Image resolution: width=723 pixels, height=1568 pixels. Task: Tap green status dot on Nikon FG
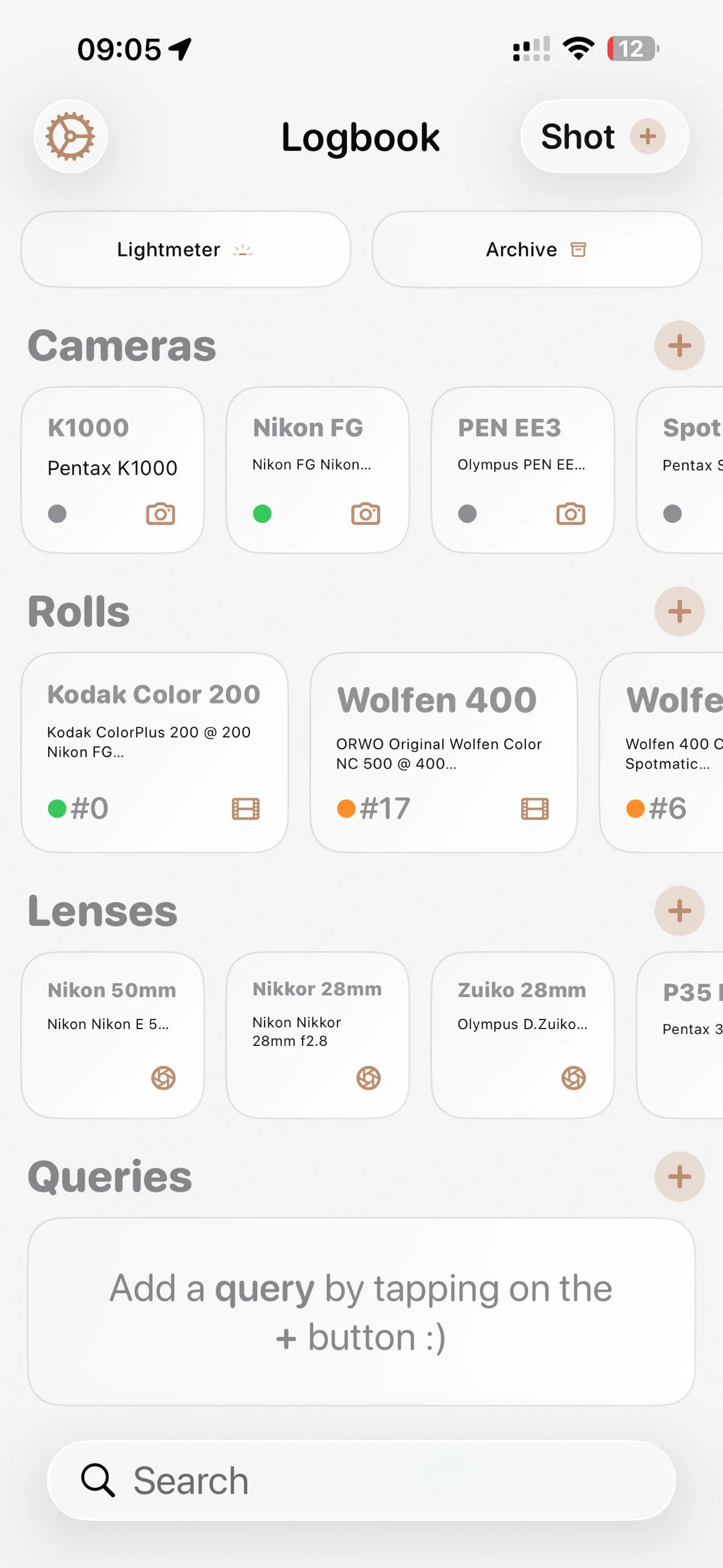tap(262, 514)
